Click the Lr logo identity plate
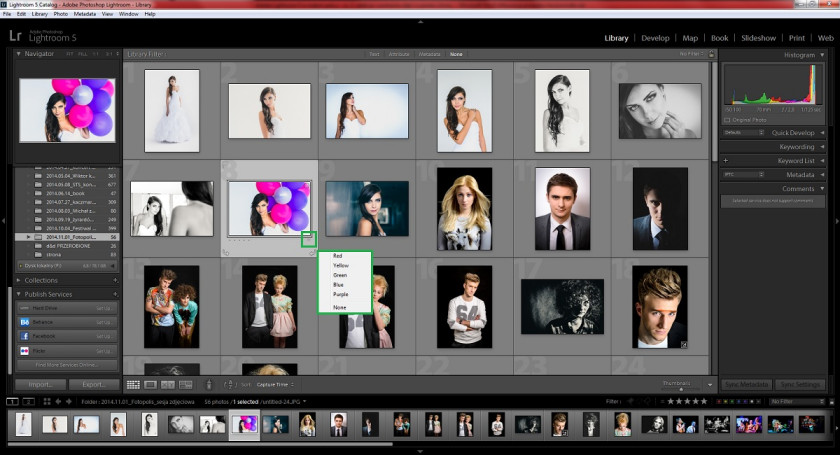The width and height of the screenshot is (840, 455). pyautogui.click(x=16, y=36)
